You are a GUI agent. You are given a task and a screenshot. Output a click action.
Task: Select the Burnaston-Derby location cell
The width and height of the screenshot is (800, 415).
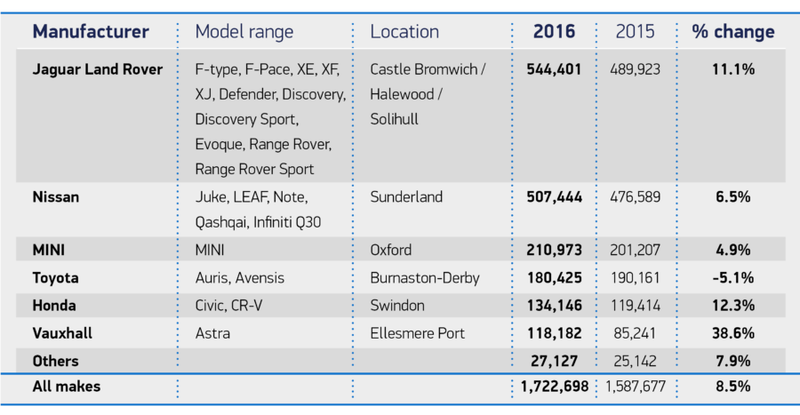(425, 278)
